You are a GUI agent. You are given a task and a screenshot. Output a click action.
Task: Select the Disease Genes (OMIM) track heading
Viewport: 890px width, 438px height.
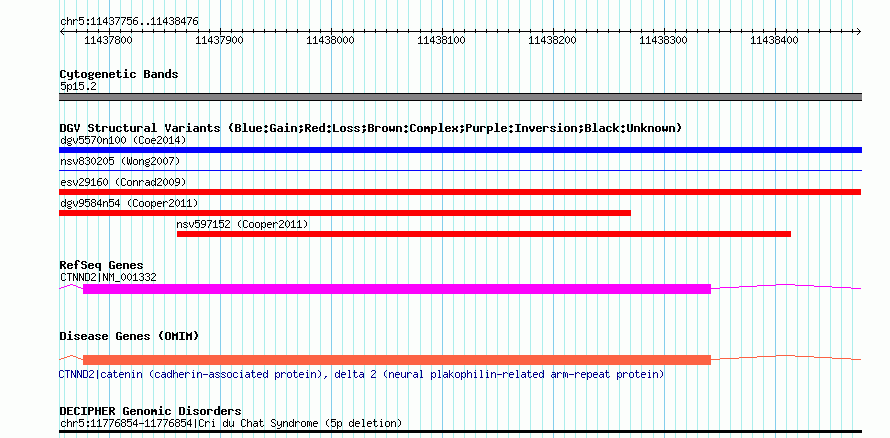coord(129,336)
